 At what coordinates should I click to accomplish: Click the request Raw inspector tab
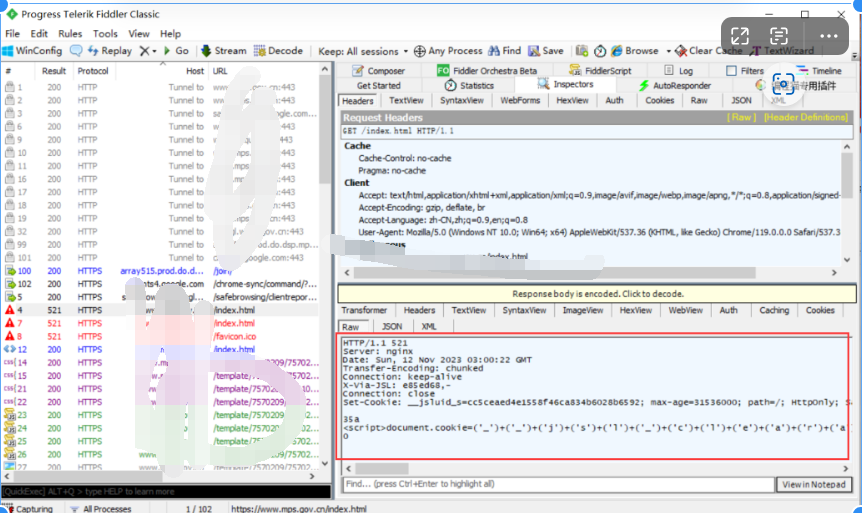[699, 101]
